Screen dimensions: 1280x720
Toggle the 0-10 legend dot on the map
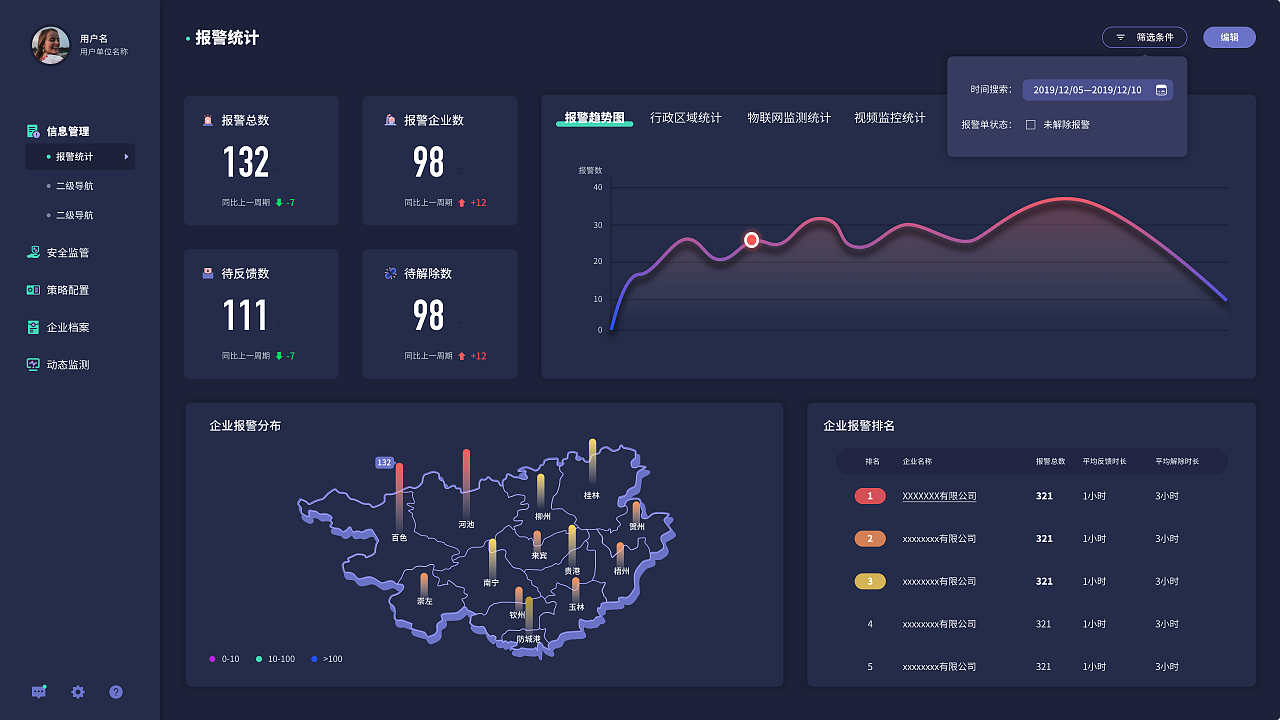[x=211, y=658]
